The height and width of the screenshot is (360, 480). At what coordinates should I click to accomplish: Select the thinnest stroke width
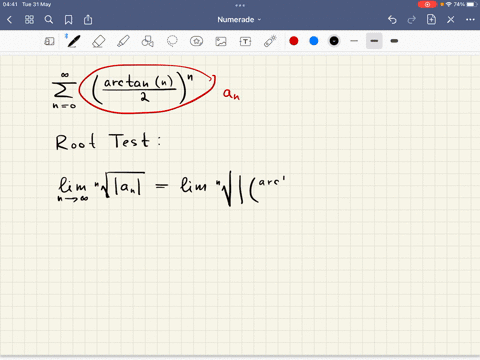[354, 41]
